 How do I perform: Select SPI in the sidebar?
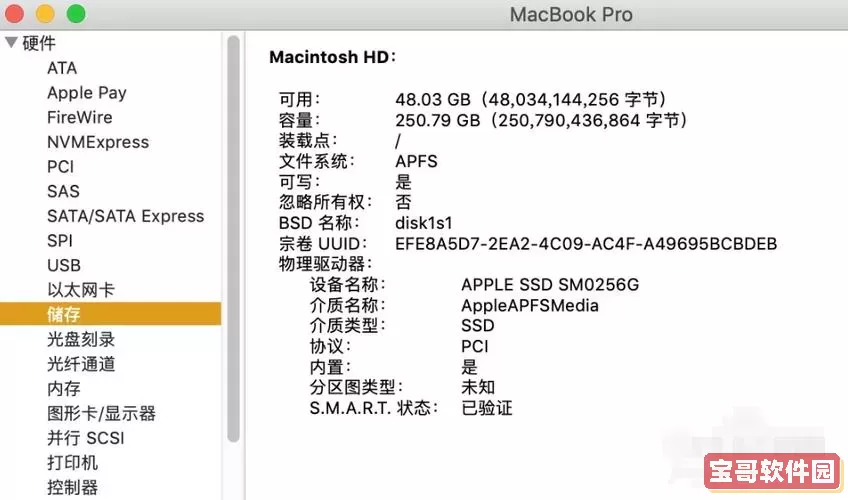click(60, 241)
